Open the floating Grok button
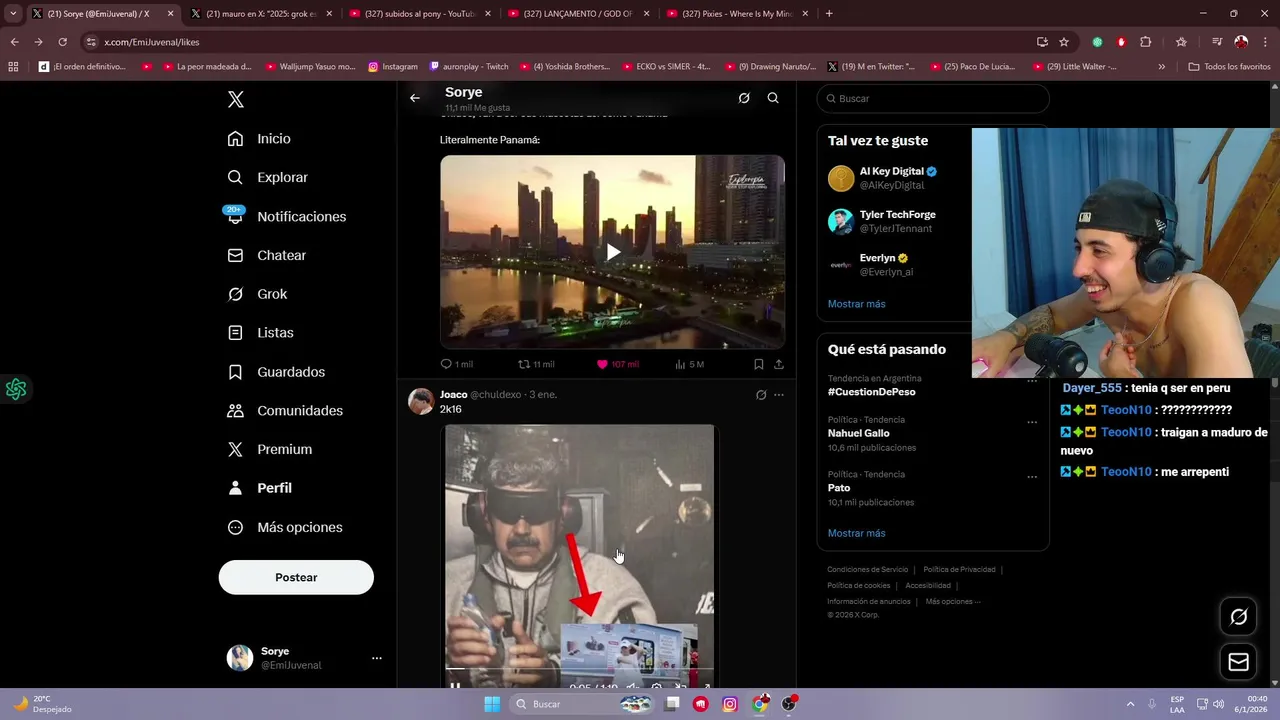This screenshot has width=1280, height=720. [x=1238, y=617]
